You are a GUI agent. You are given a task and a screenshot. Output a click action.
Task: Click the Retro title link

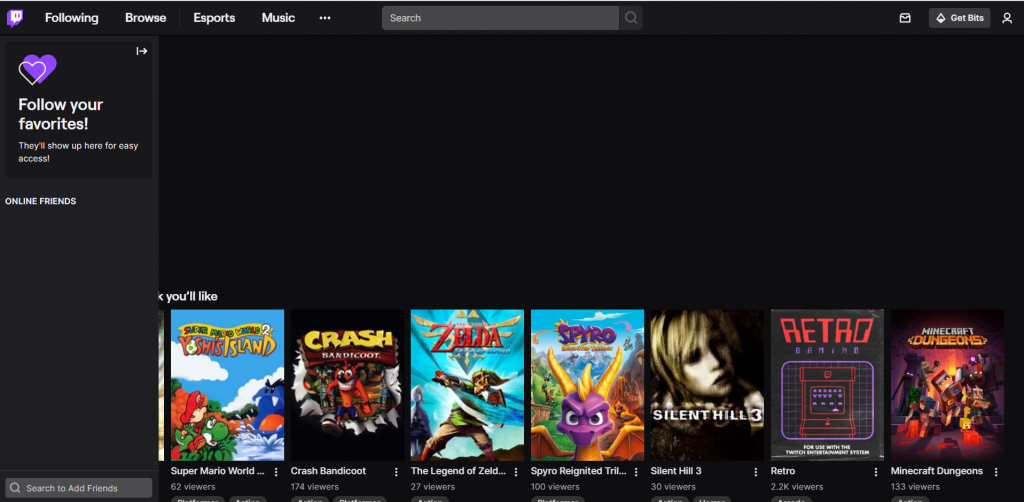(x=783, y=471)
